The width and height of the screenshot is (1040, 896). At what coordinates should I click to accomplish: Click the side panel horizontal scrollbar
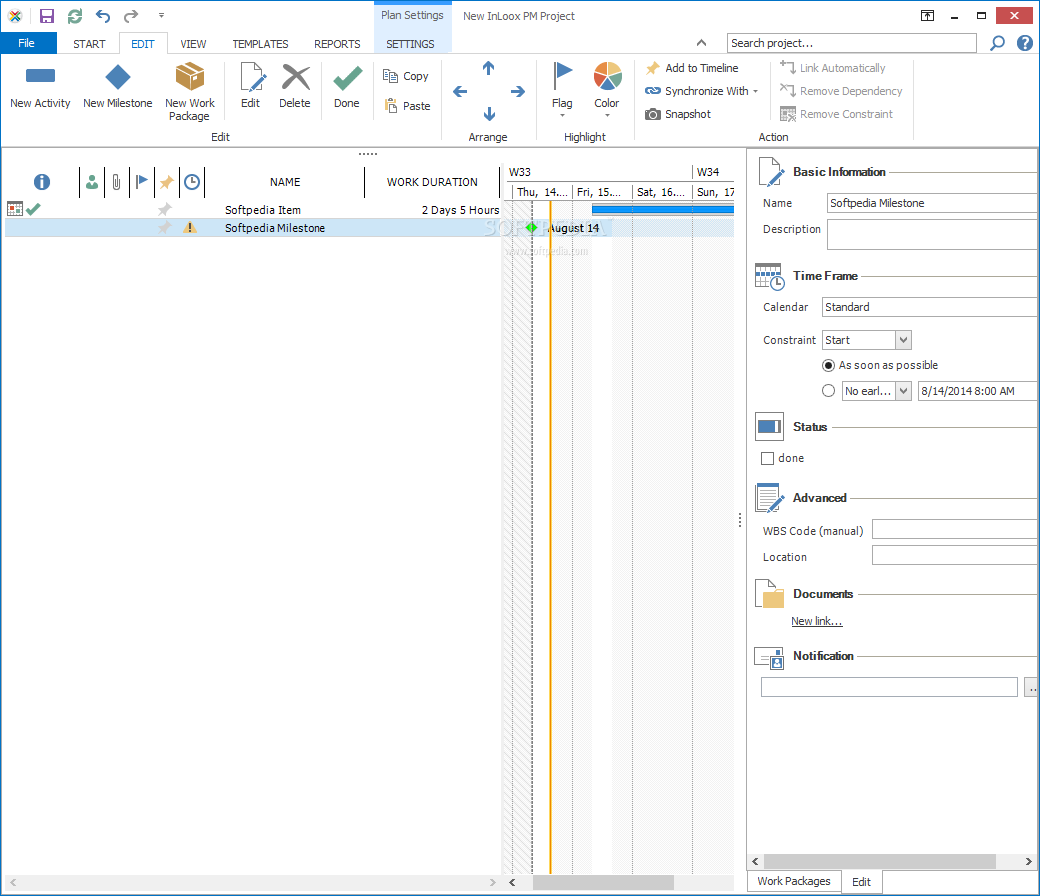click(x=879, y=862)
